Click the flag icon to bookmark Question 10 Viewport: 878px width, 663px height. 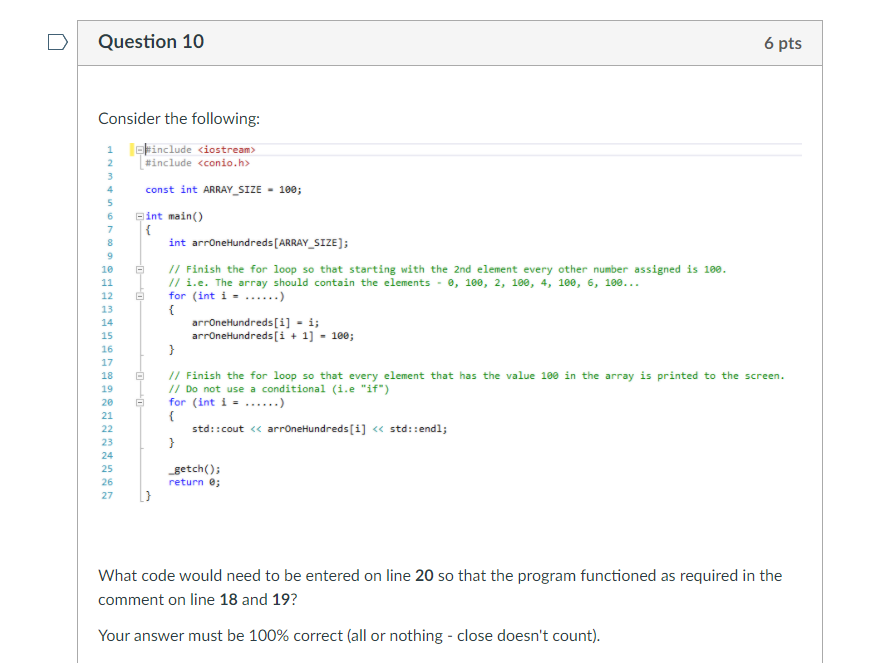57,40
